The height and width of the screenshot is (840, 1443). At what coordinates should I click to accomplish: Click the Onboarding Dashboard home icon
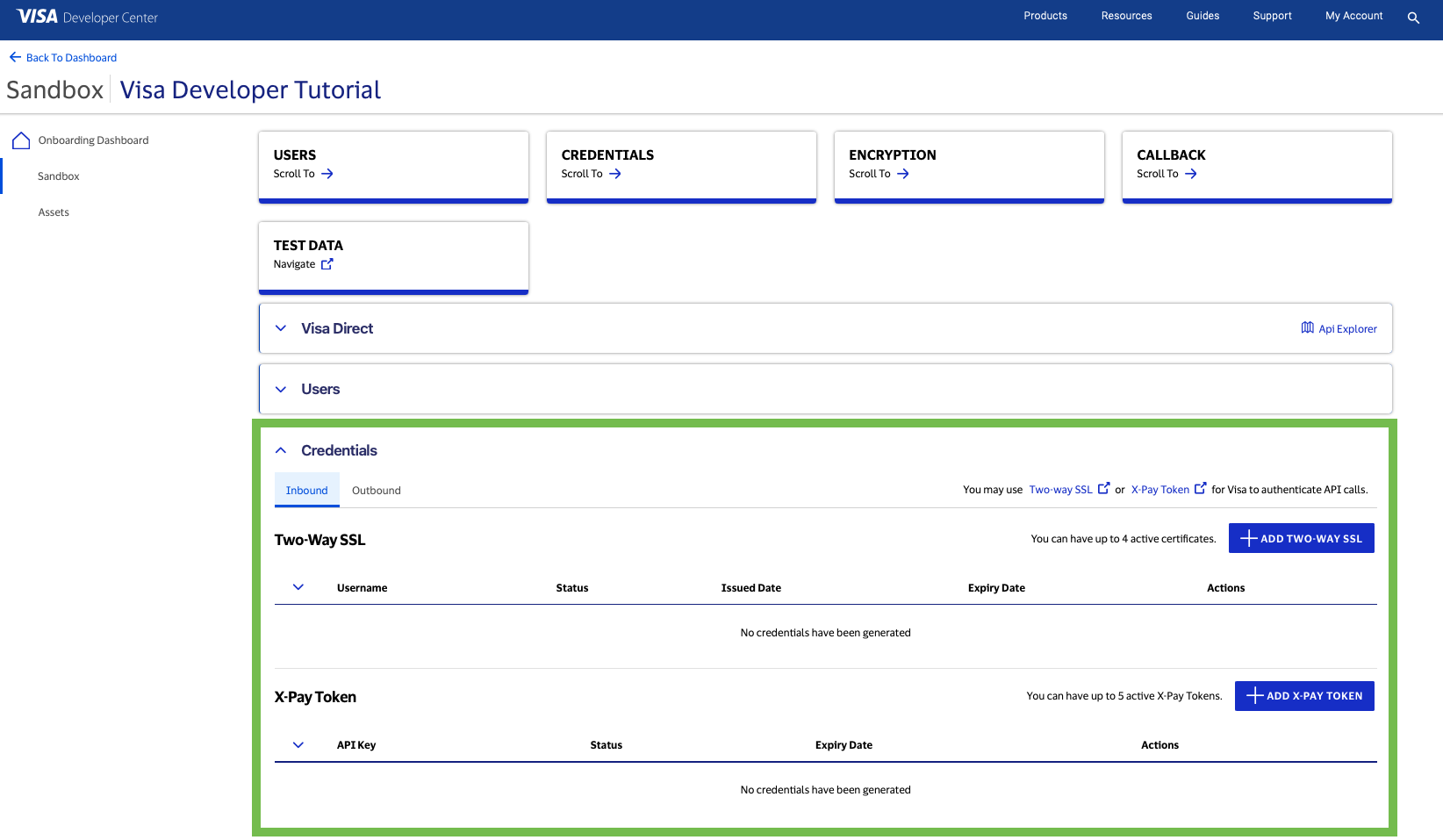coord(21,140)
